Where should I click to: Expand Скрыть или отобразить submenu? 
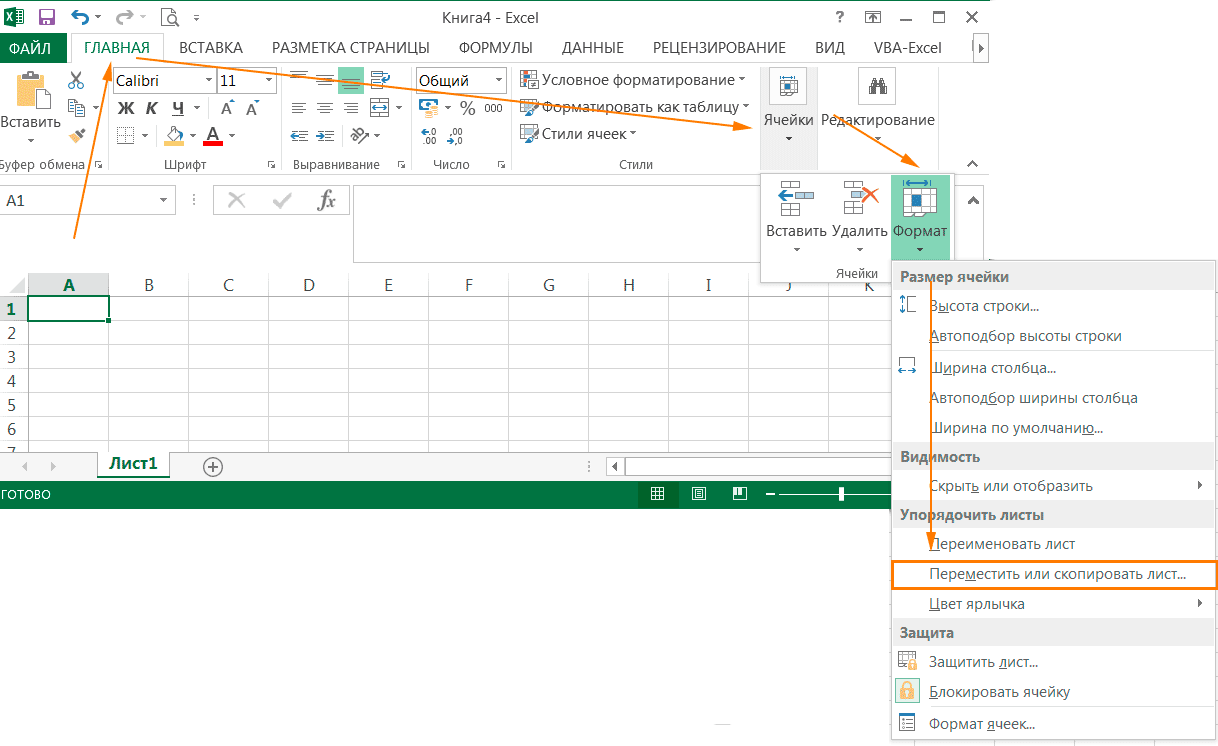coord(1054,486)
